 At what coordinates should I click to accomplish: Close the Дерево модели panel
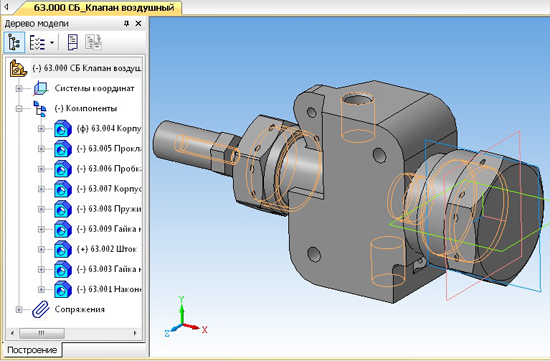[139, 24]
